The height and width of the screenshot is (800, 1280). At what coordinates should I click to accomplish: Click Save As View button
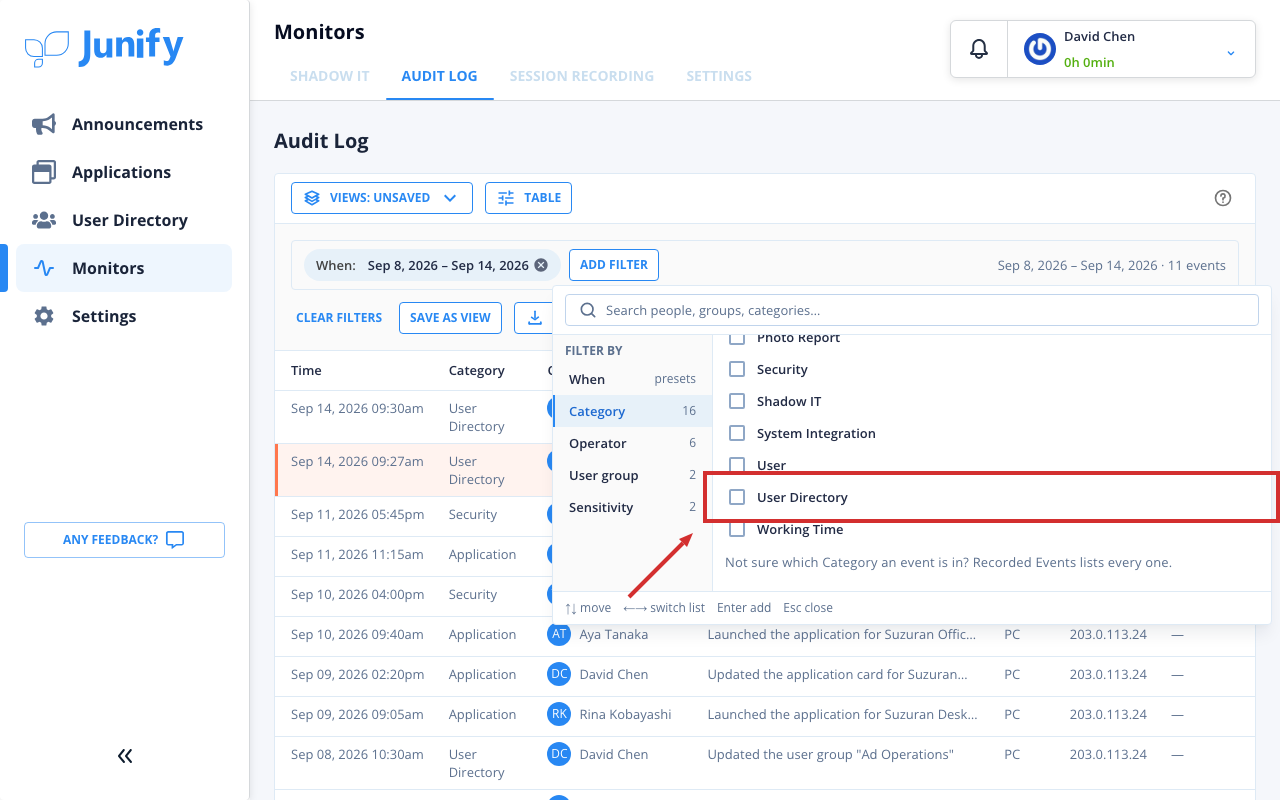pos(450,318)
